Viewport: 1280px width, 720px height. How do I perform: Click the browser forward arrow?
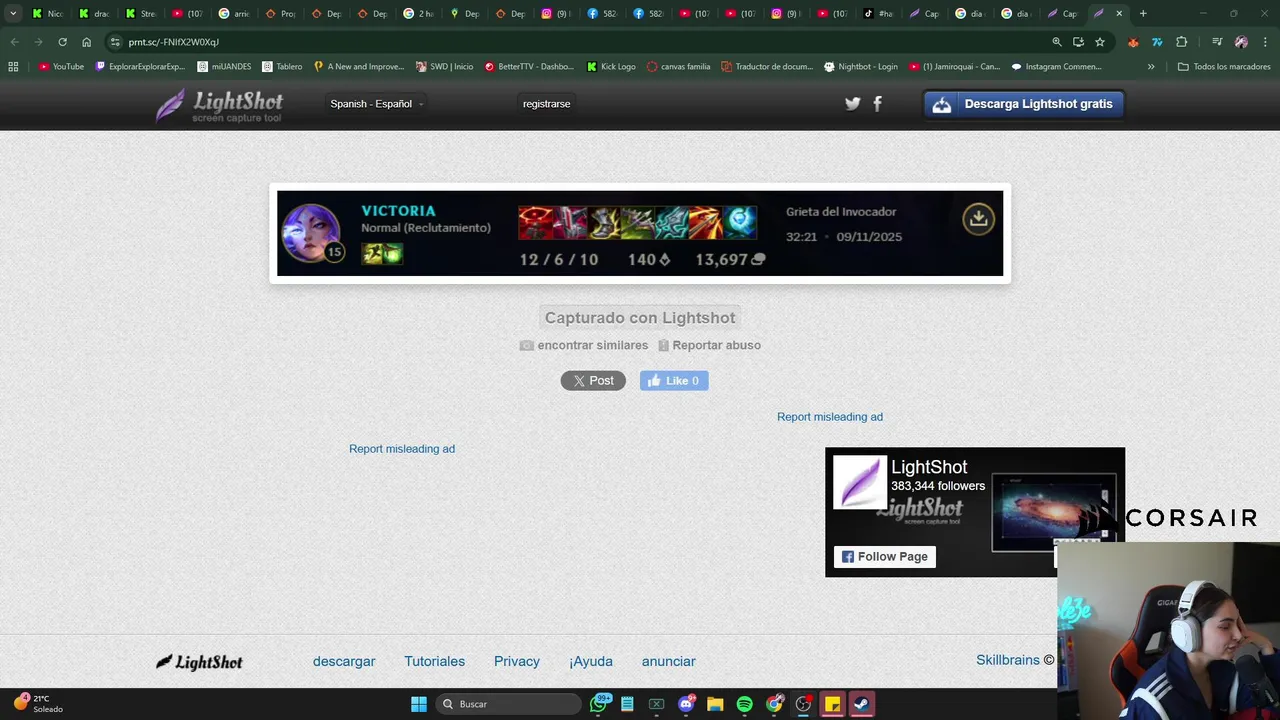click(x=38, y=42)
